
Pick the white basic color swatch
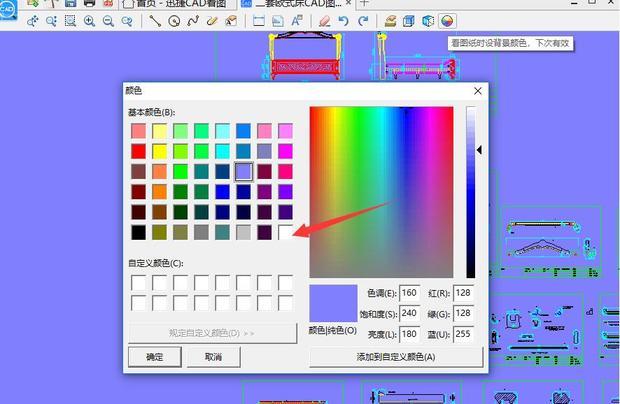285,232
